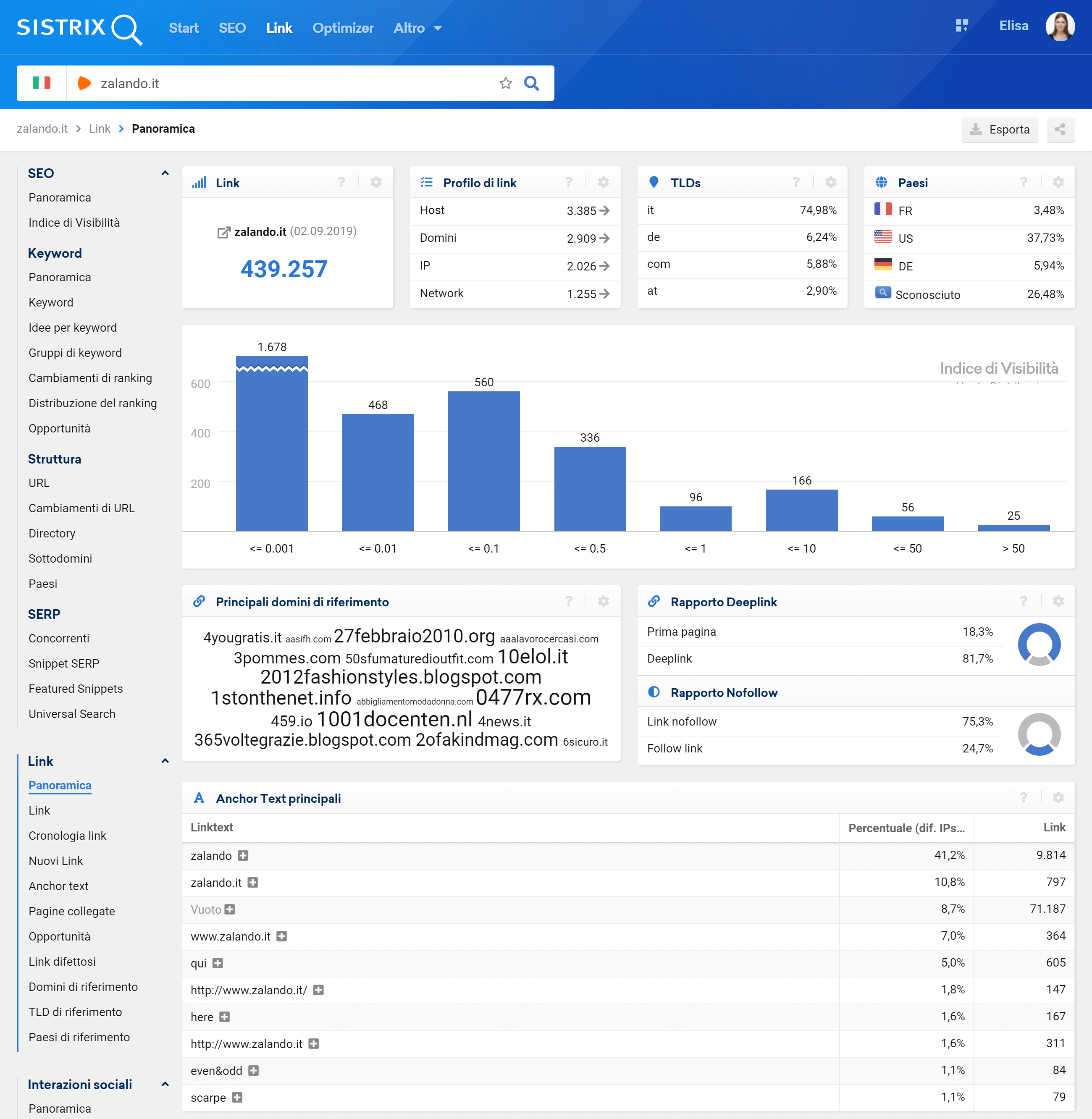Click the share icon button
This screenshot has width=1092, height=1119.
tap(1060, 130)
